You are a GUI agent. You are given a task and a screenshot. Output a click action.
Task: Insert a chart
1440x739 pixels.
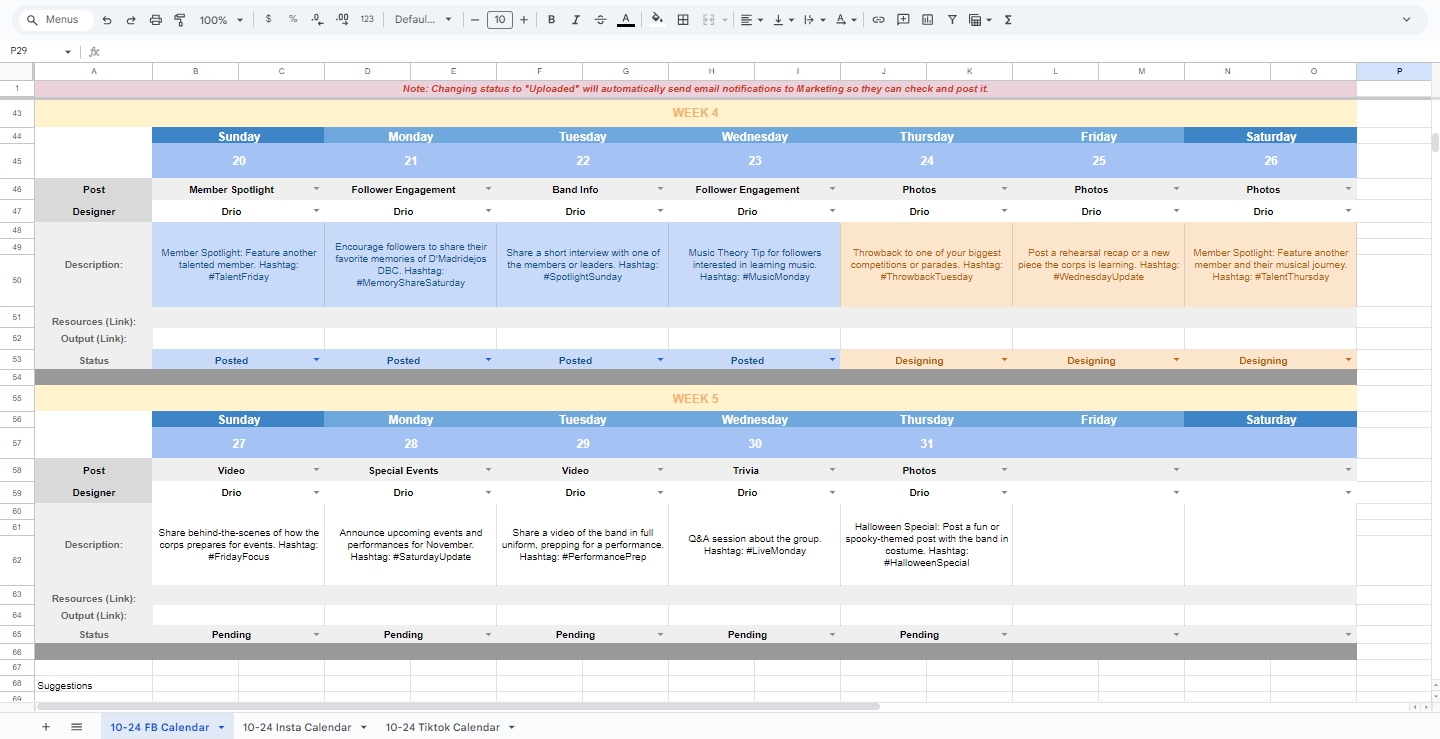pos(927,20)
